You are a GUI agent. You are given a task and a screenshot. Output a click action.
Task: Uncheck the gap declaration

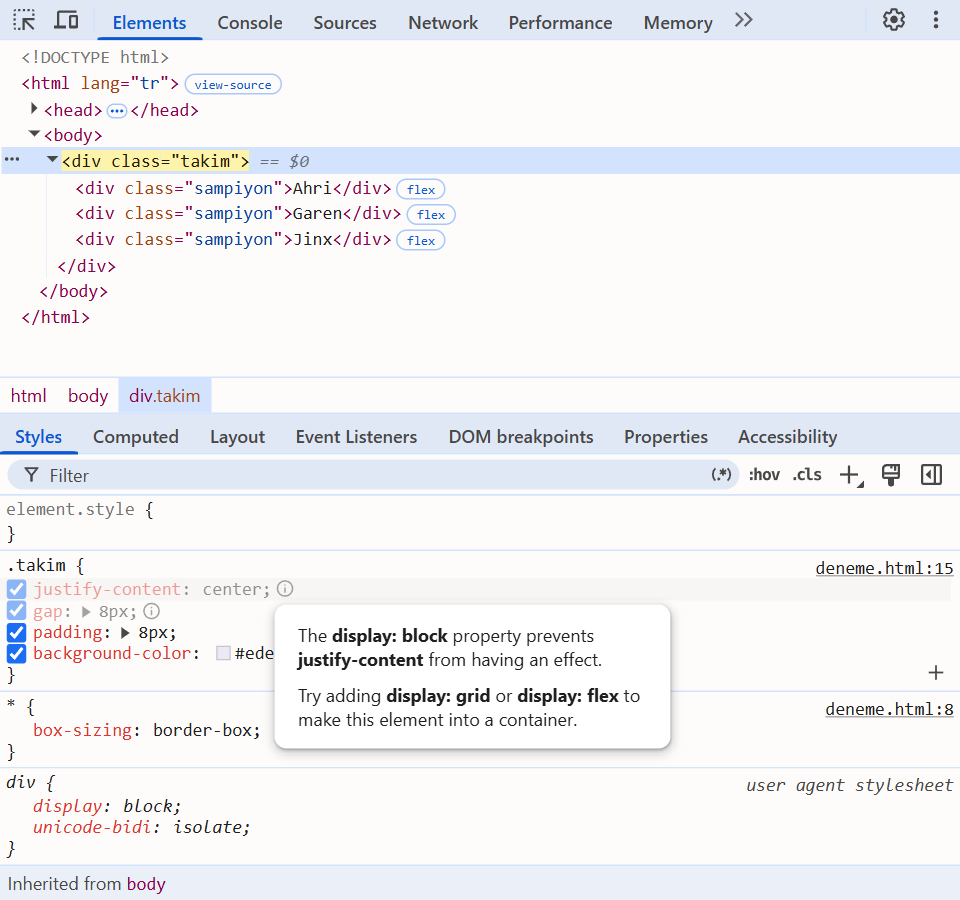click(x=17, y=611)
